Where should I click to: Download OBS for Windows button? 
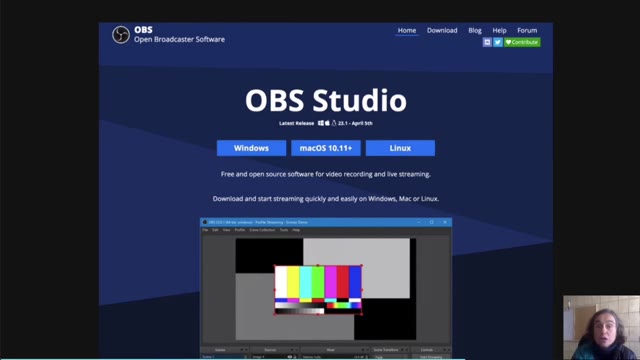coord(251,148)
